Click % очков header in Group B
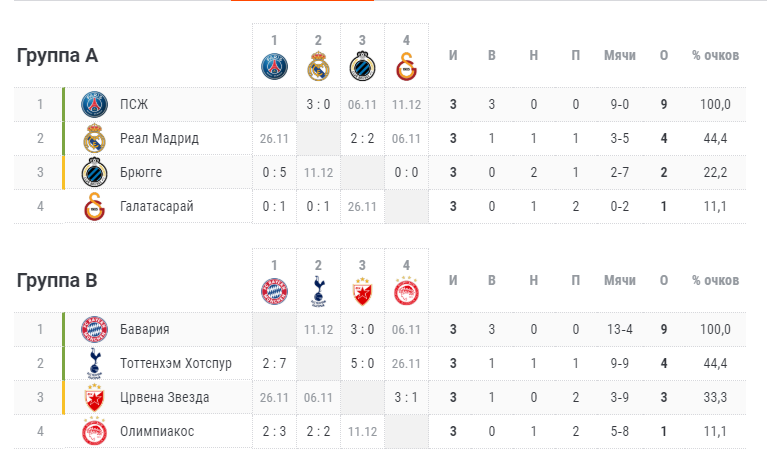The height and width of the screenshot is (469, 767). pyautogui.click(x=715, y=280)
